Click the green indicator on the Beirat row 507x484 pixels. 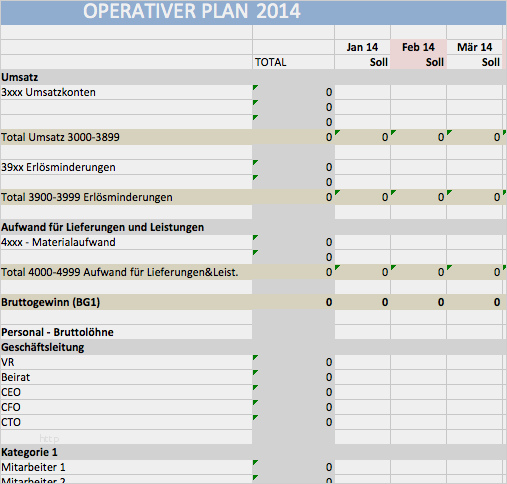(255, 373)
